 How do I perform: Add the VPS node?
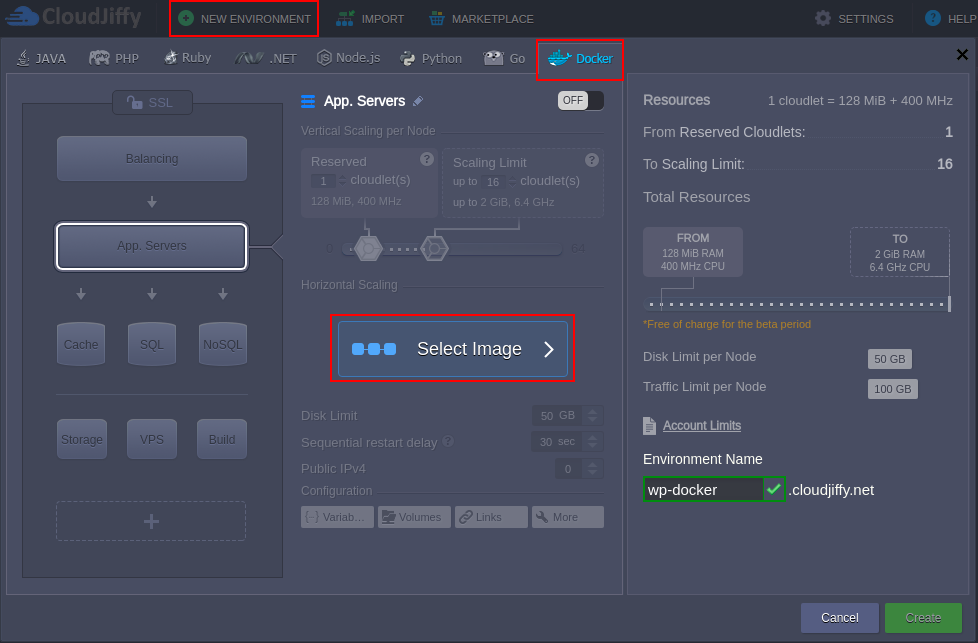coord(152,439)
